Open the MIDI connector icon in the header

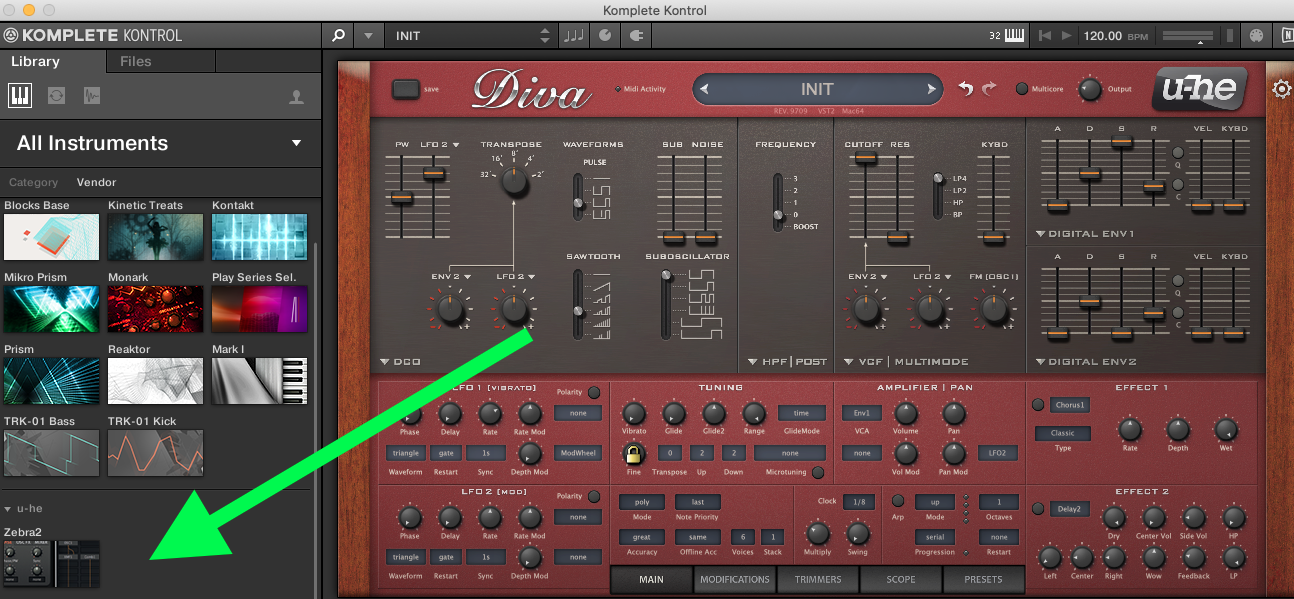[x=1256, y=35]
